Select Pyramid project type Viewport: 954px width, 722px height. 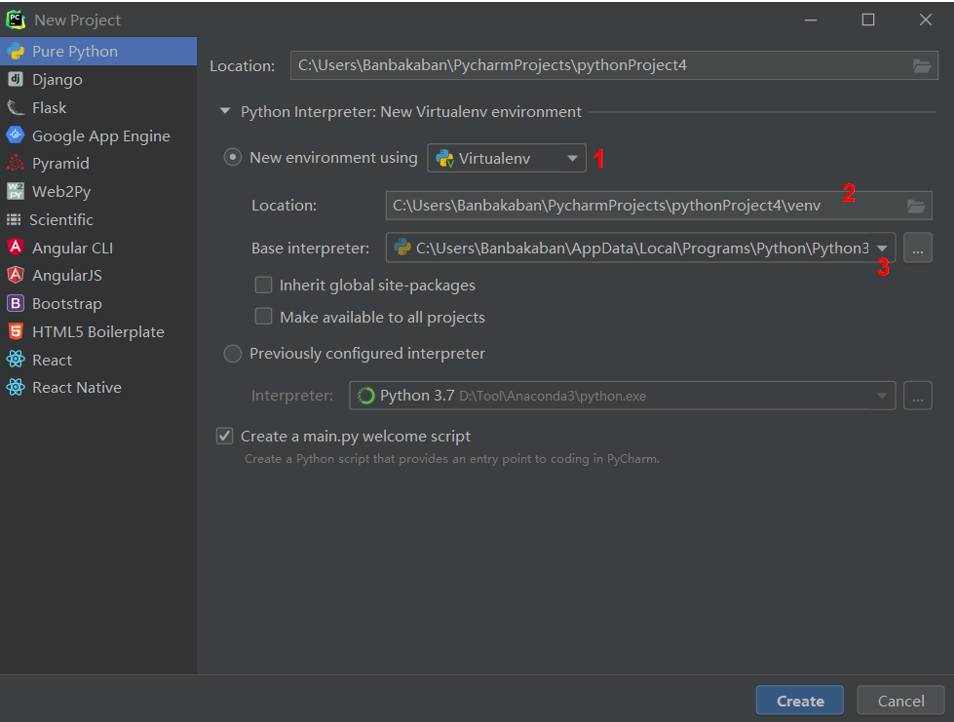pos(99,163)
